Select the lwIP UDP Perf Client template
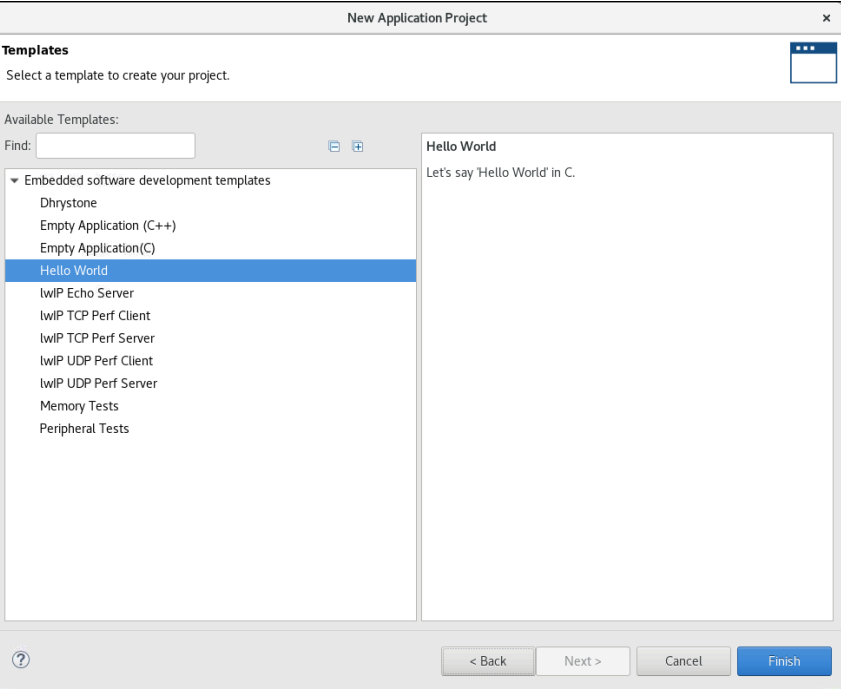Viewport: 841px width, 689px height. [x=97, y=360]
